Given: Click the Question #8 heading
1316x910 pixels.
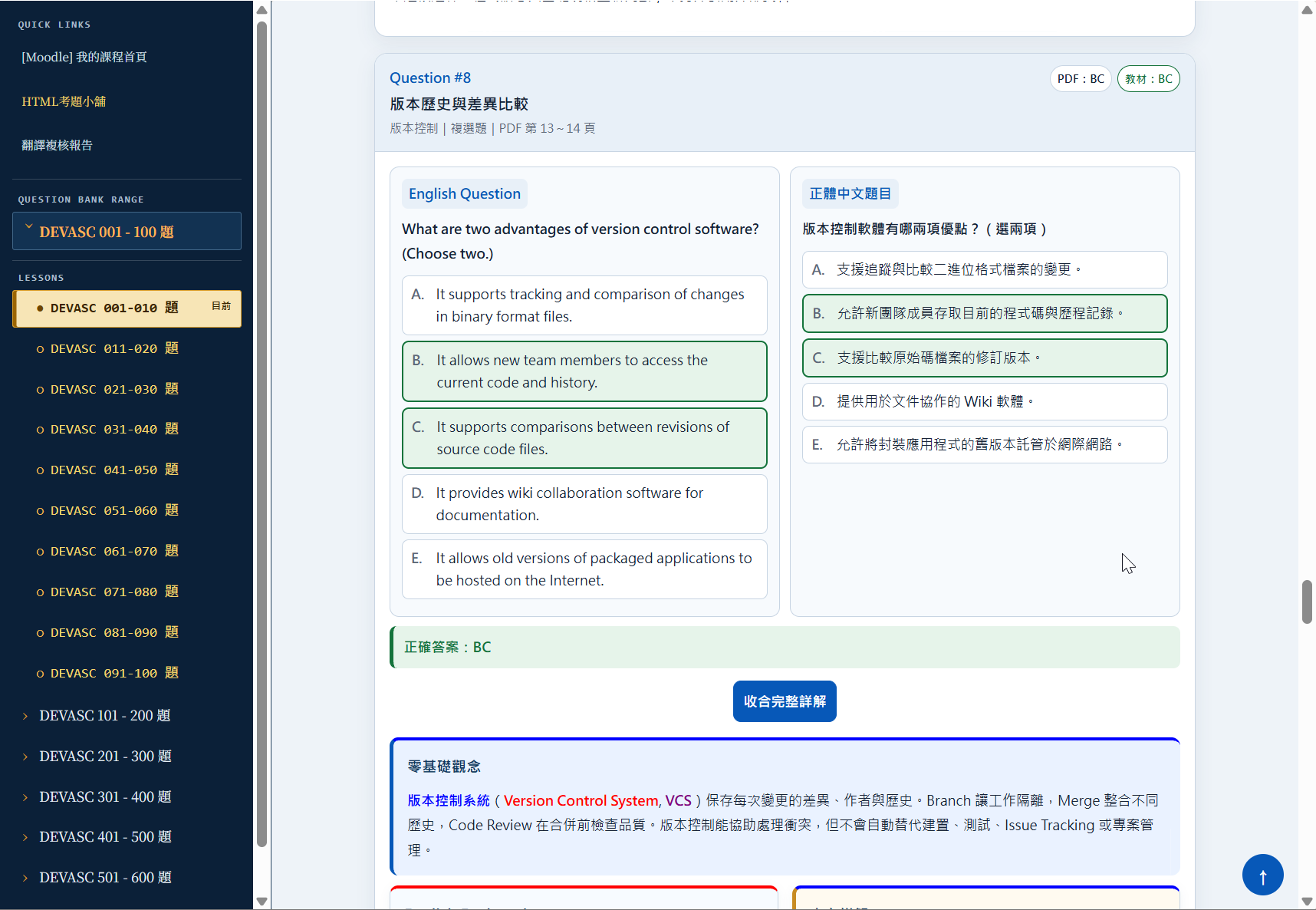Looking at the screenshot, I should pos(430,77).
